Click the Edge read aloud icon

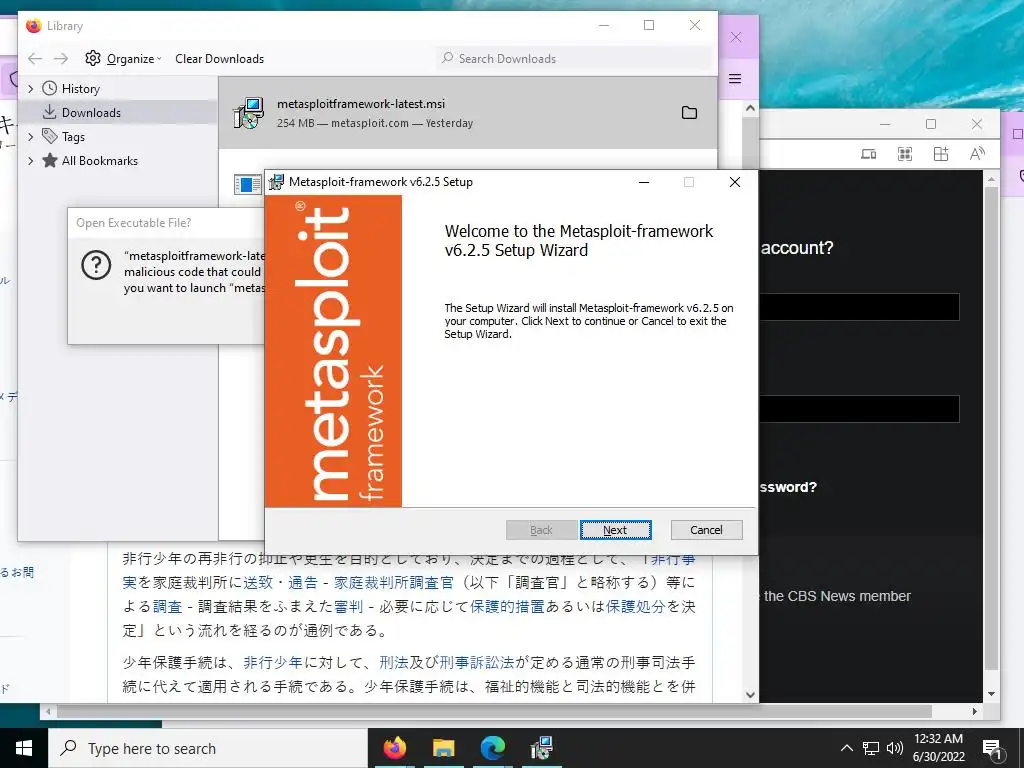click(x=977, y=154)
